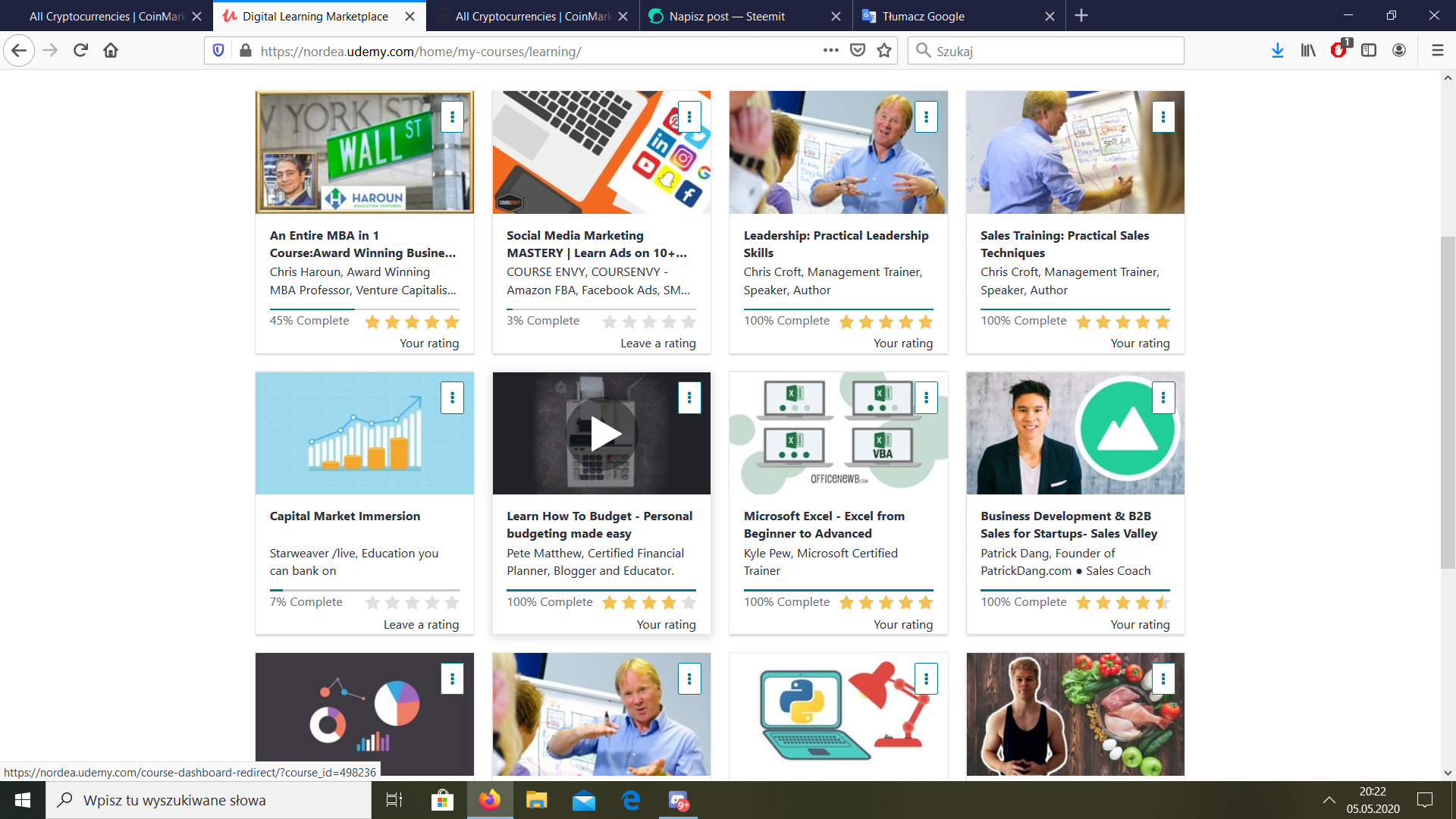
Task: Switch to the Tłumacz Google tab
Action: pyautogui.click(x=923, y=16)
